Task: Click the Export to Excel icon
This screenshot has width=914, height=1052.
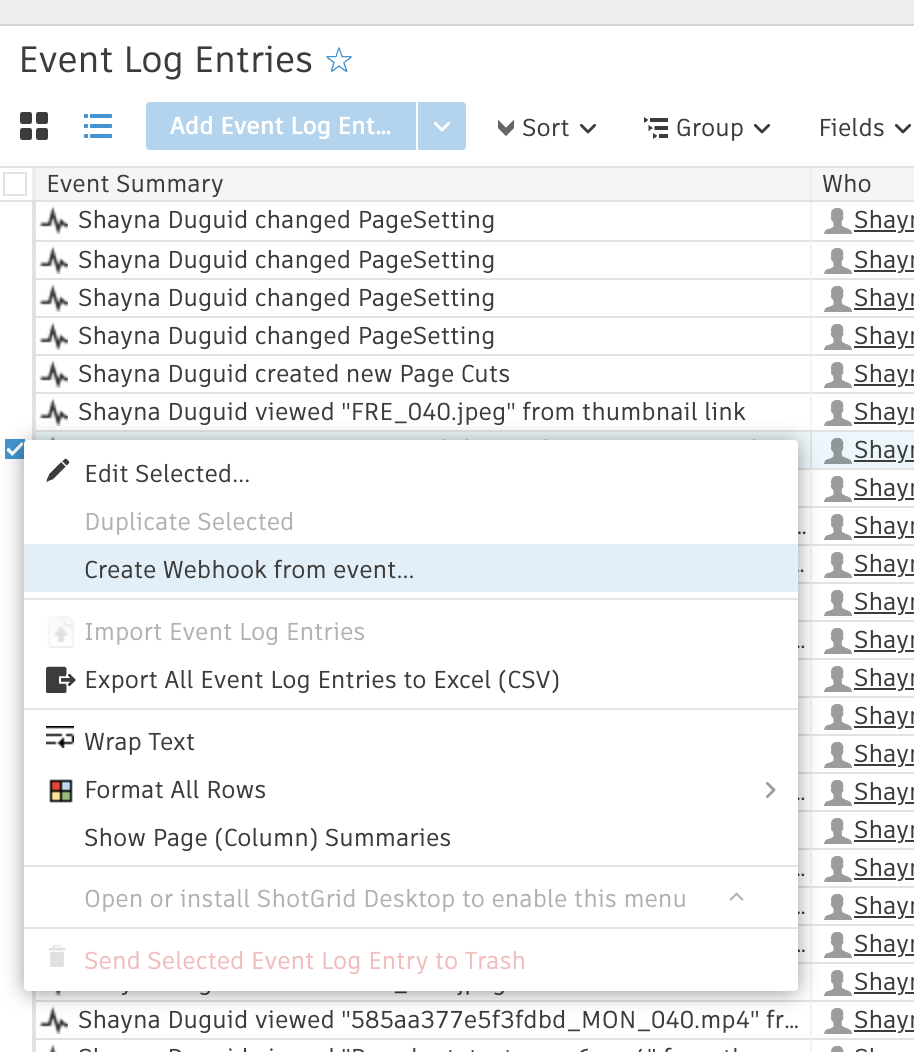Action: tap(60, 681)
